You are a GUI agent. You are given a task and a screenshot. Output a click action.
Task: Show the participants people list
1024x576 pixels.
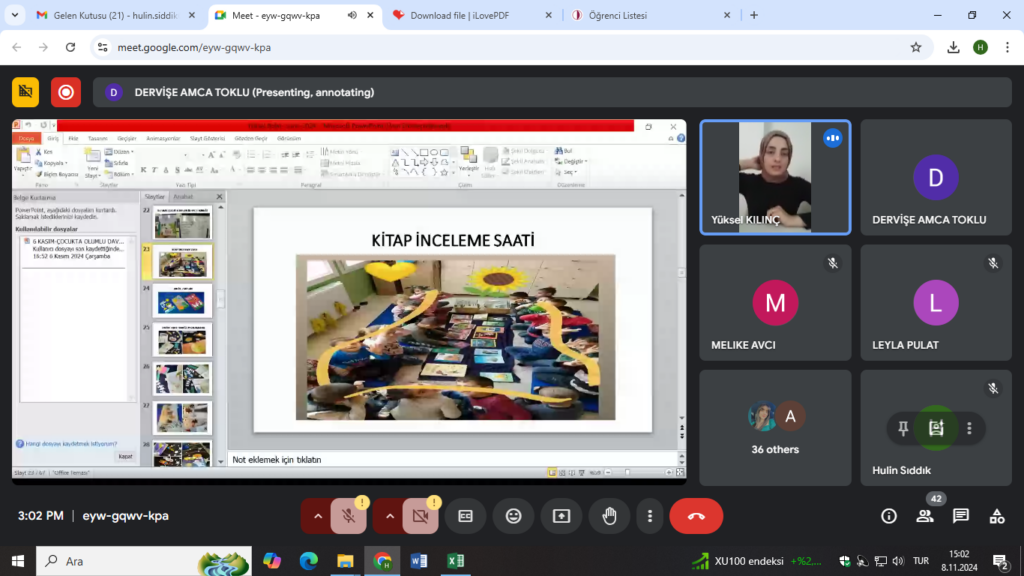925,516
